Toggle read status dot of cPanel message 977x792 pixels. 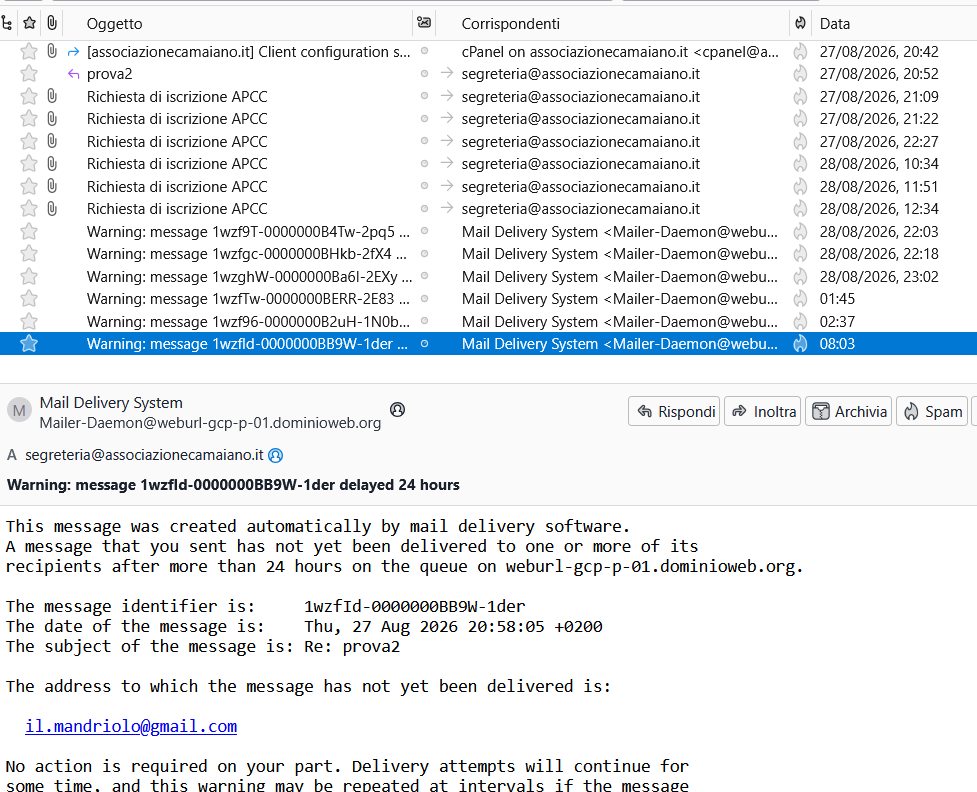point(424,51)
